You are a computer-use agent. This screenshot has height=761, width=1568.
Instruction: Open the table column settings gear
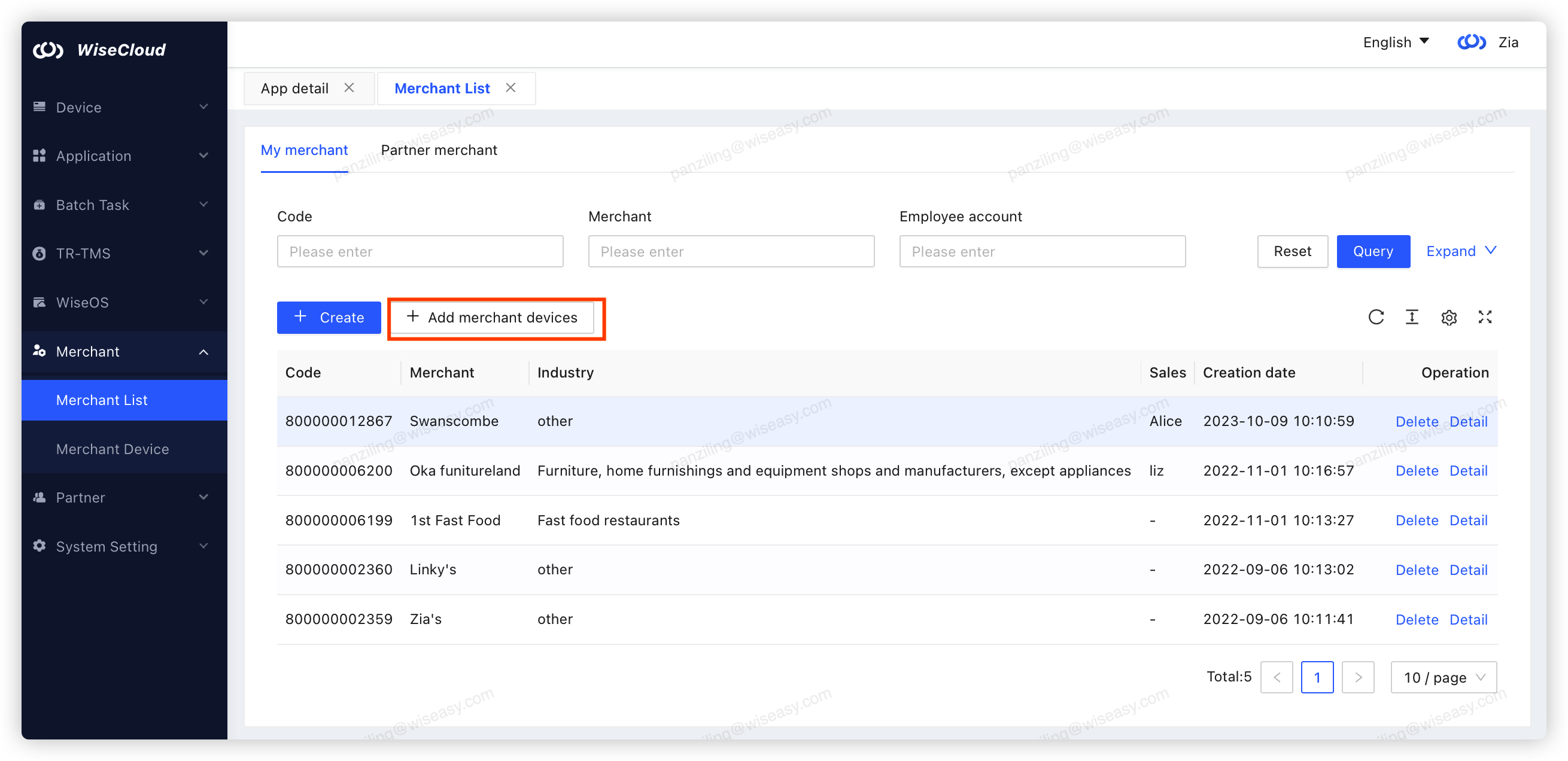tap(1449, 317)
